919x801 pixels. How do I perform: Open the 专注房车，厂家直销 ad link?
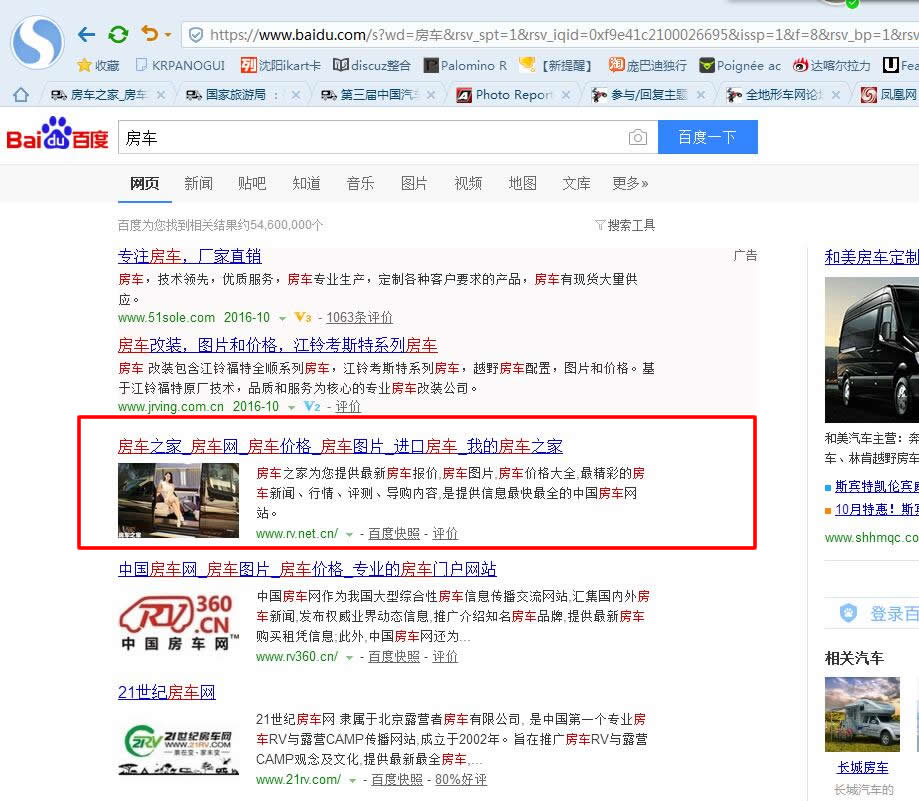[x=189, y=256]
